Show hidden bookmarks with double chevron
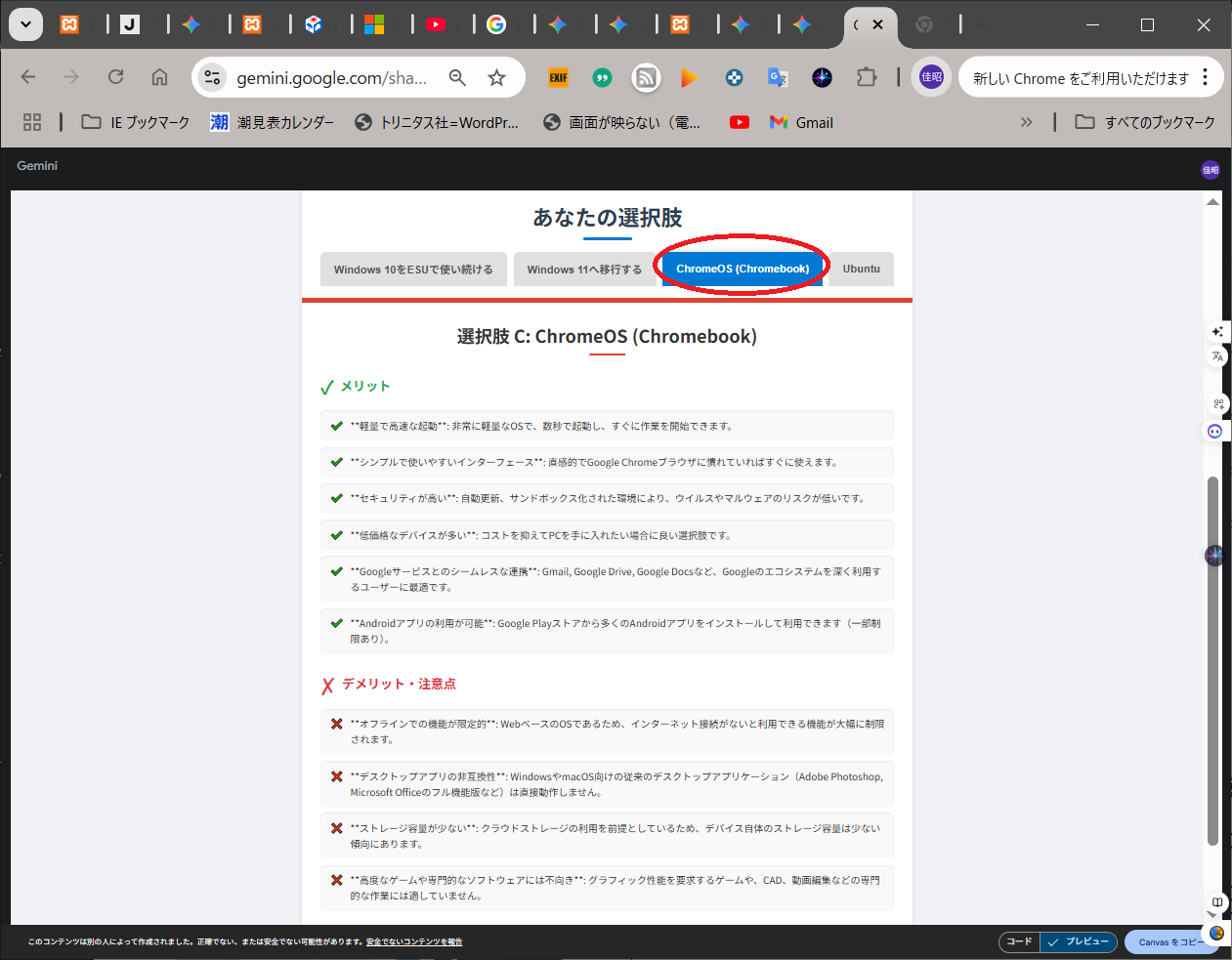Image resolution: width=1232 pixels, height=960 pixels. point(1026,122)
